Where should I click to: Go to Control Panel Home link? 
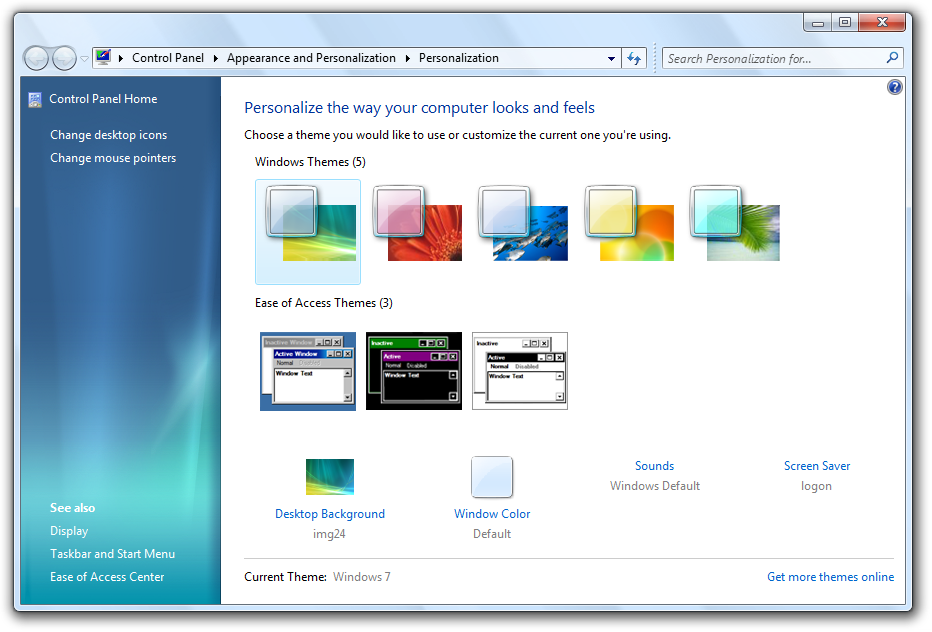(103, 99)
